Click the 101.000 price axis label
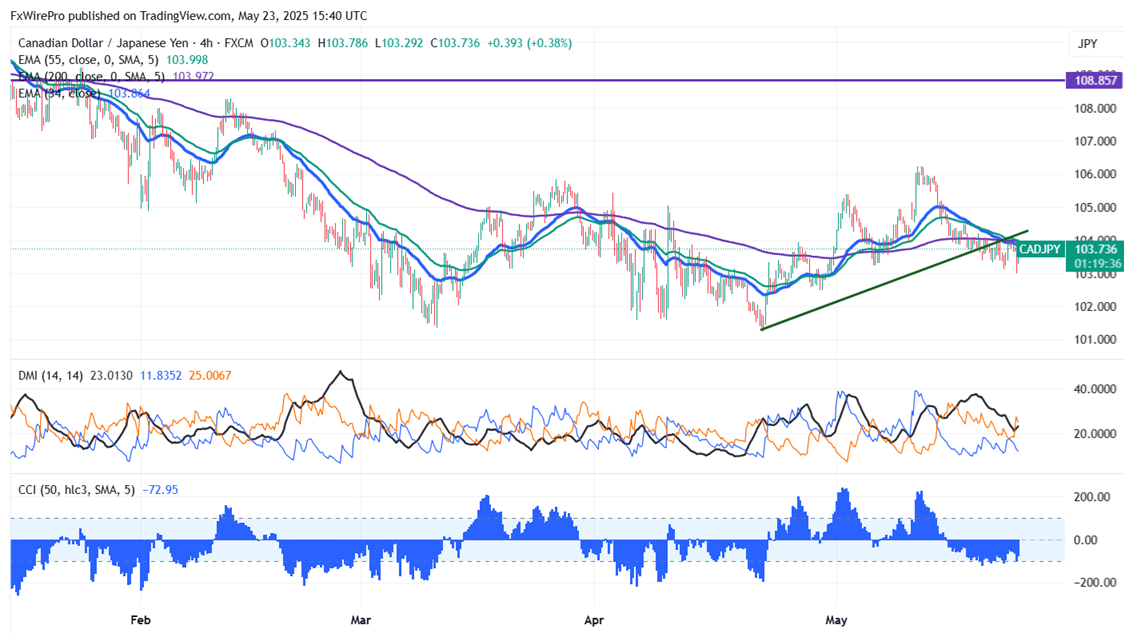The image size is (1124, 633). [x=1095, y=340]
